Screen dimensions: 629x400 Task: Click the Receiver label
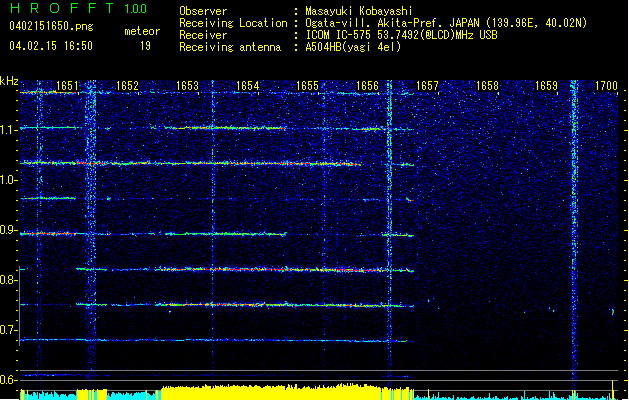click(x=203, y=35)
